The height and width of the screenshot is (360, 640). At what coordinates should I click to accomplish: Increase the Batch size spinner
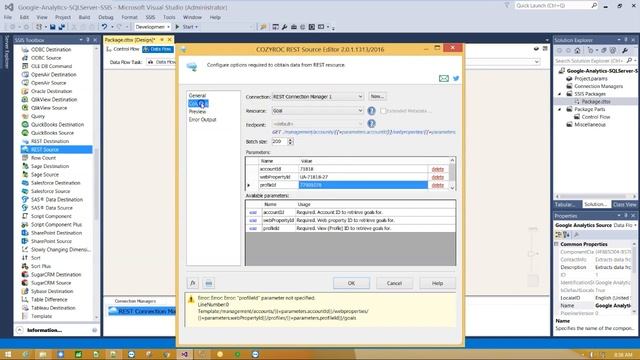point(291,140)
